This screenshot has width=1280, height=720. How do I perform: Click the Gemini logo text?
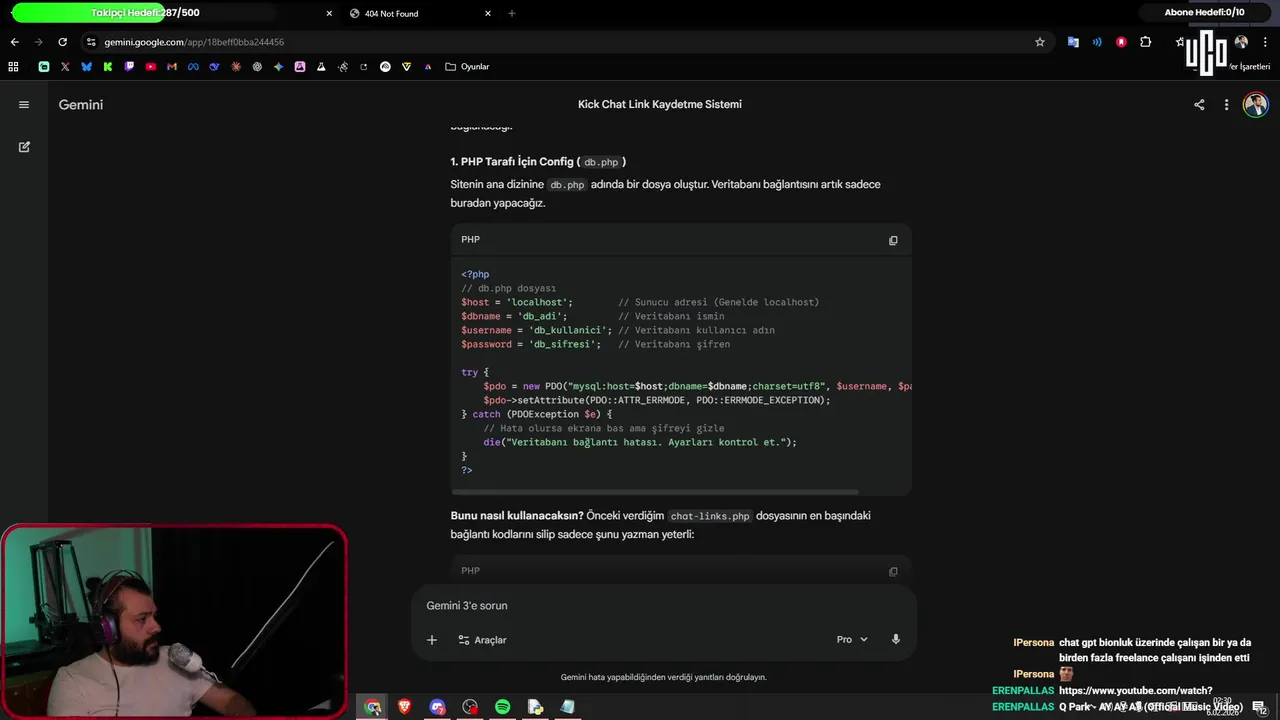[x=81, y=105]
